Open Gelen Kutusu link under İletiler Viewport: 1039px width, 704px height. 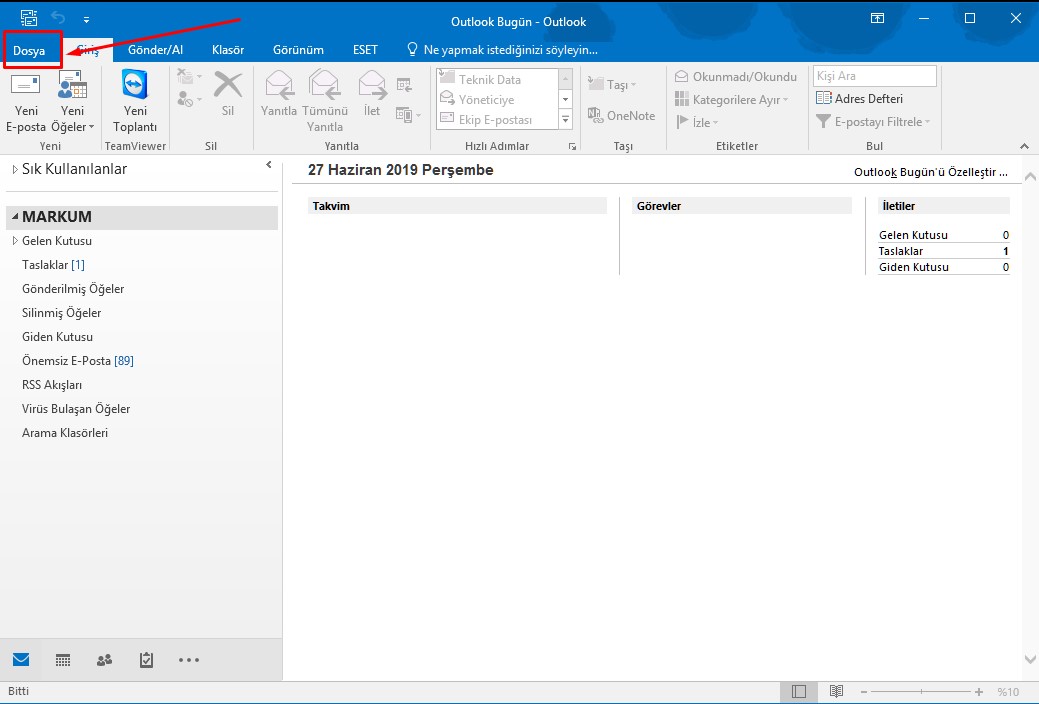(913, 235)
